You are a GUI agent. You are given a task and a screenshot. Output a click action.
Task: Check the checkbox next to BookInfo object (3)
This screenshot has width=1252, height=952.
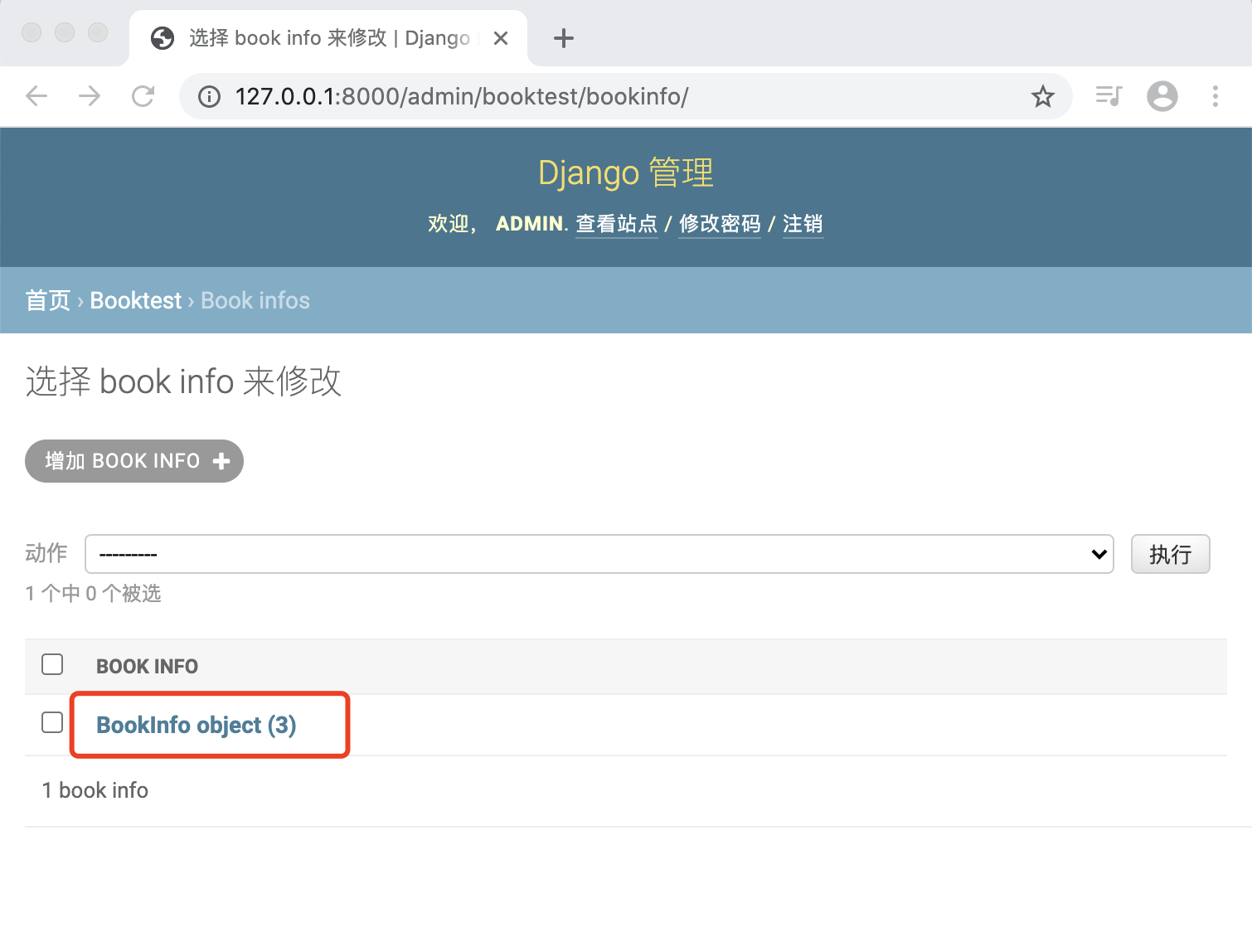pos(51,722)
